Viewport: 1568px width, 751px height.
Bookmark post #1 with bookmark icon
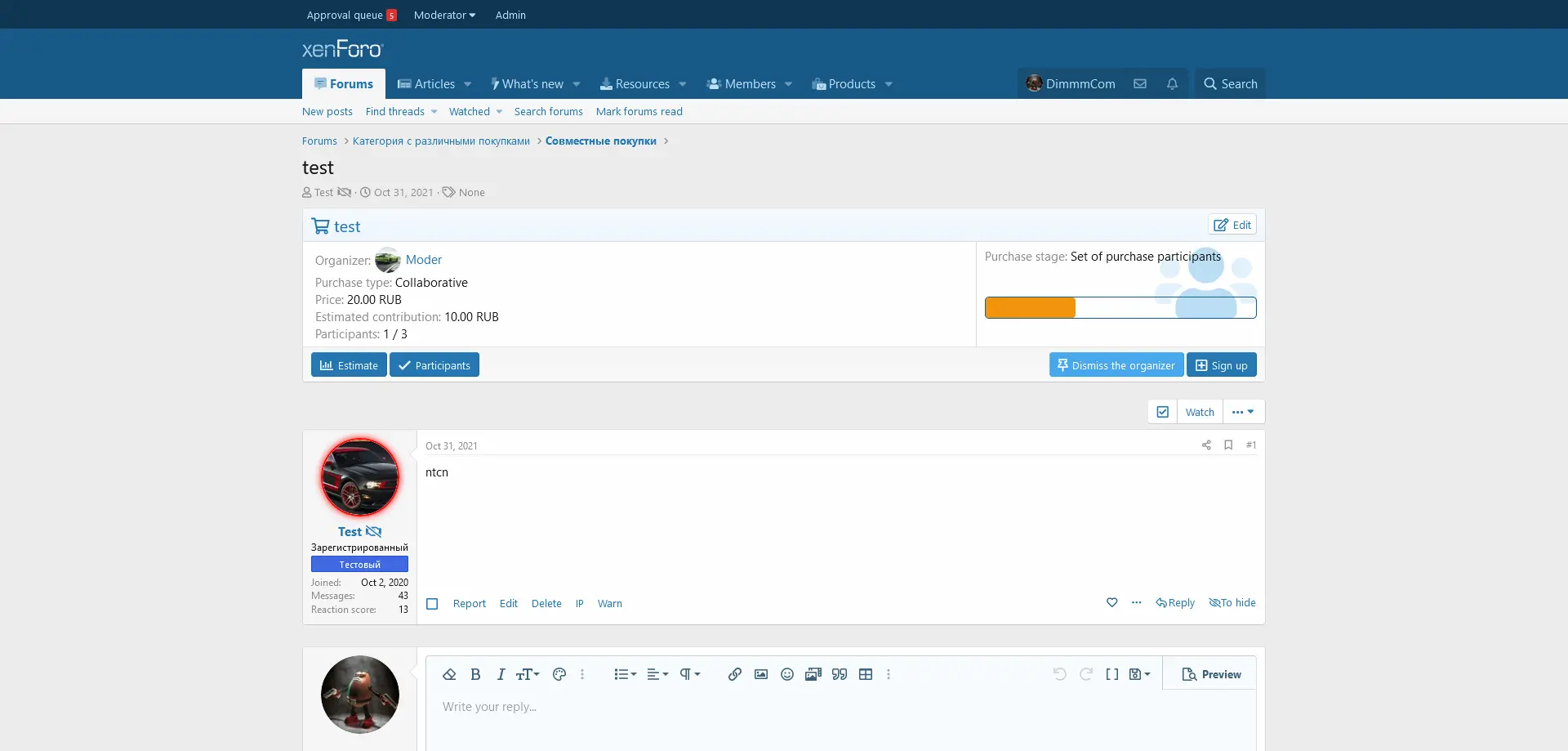(x=1228, y=445)
